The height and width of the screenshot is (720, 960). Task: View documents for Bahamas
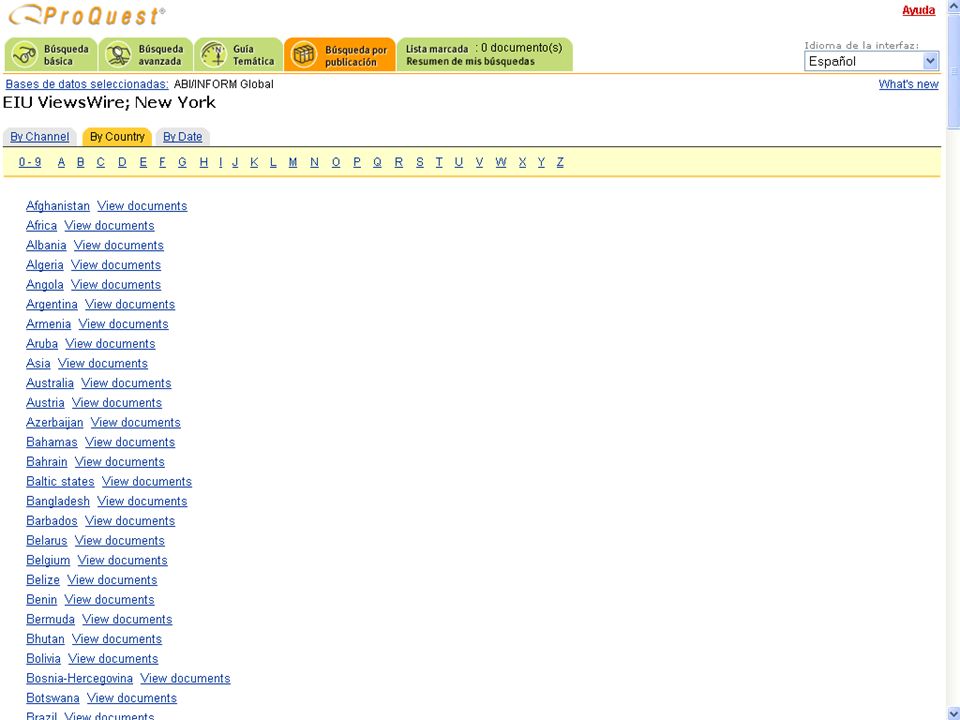tap(130, 442)
